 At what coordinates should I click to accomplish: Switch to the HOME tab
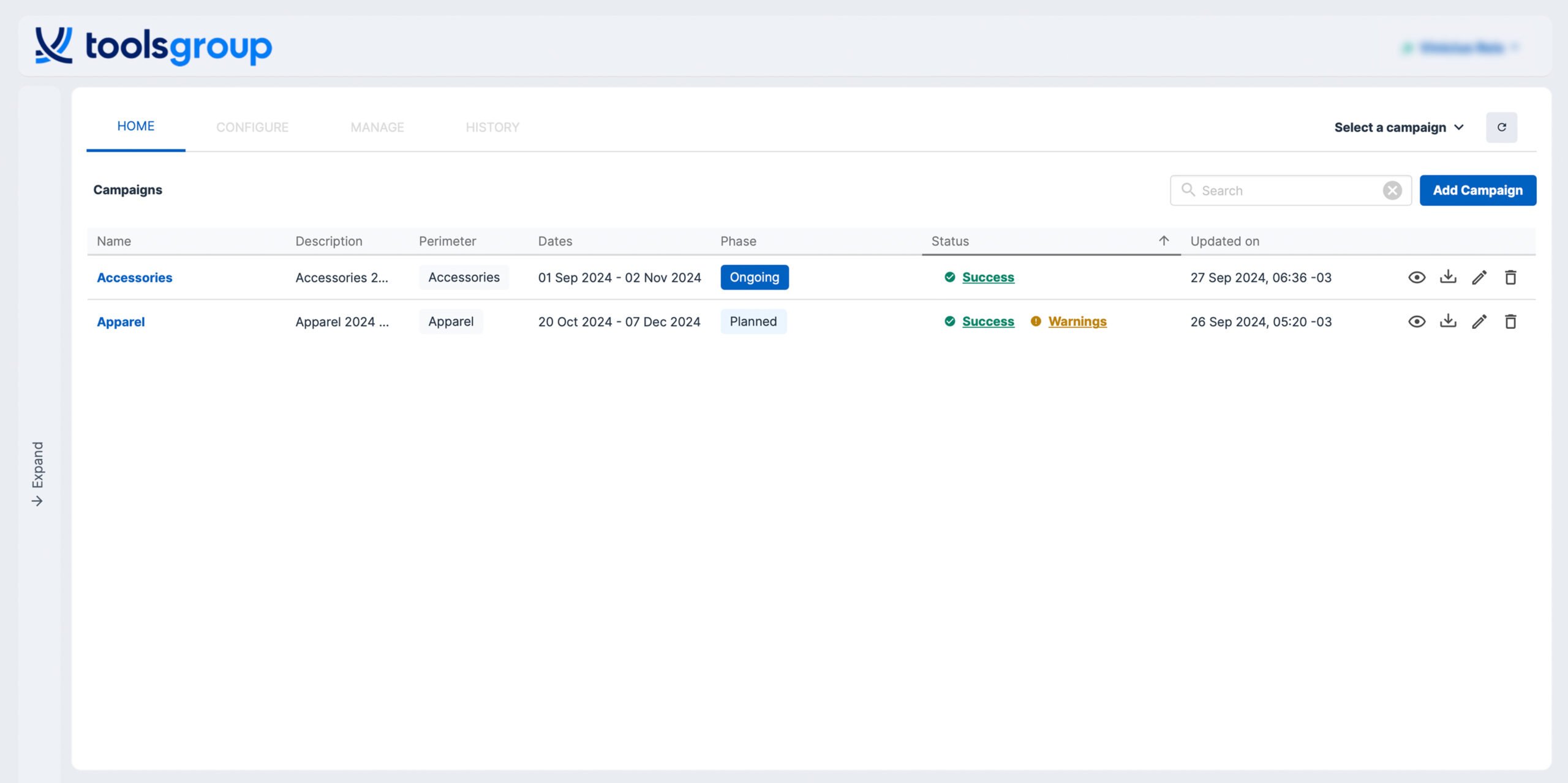pos(136,126)
